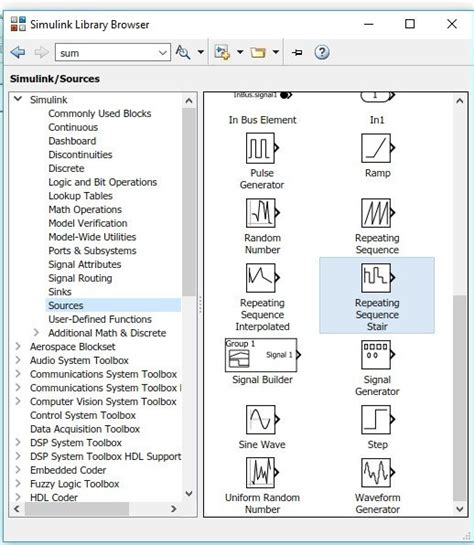
Task: Open the Dashboard library
Action: coord(72,141)
